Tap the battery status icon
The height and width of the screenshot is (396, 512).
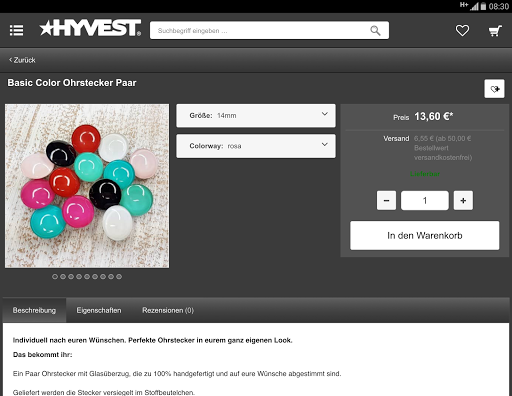tap(483, 6)
